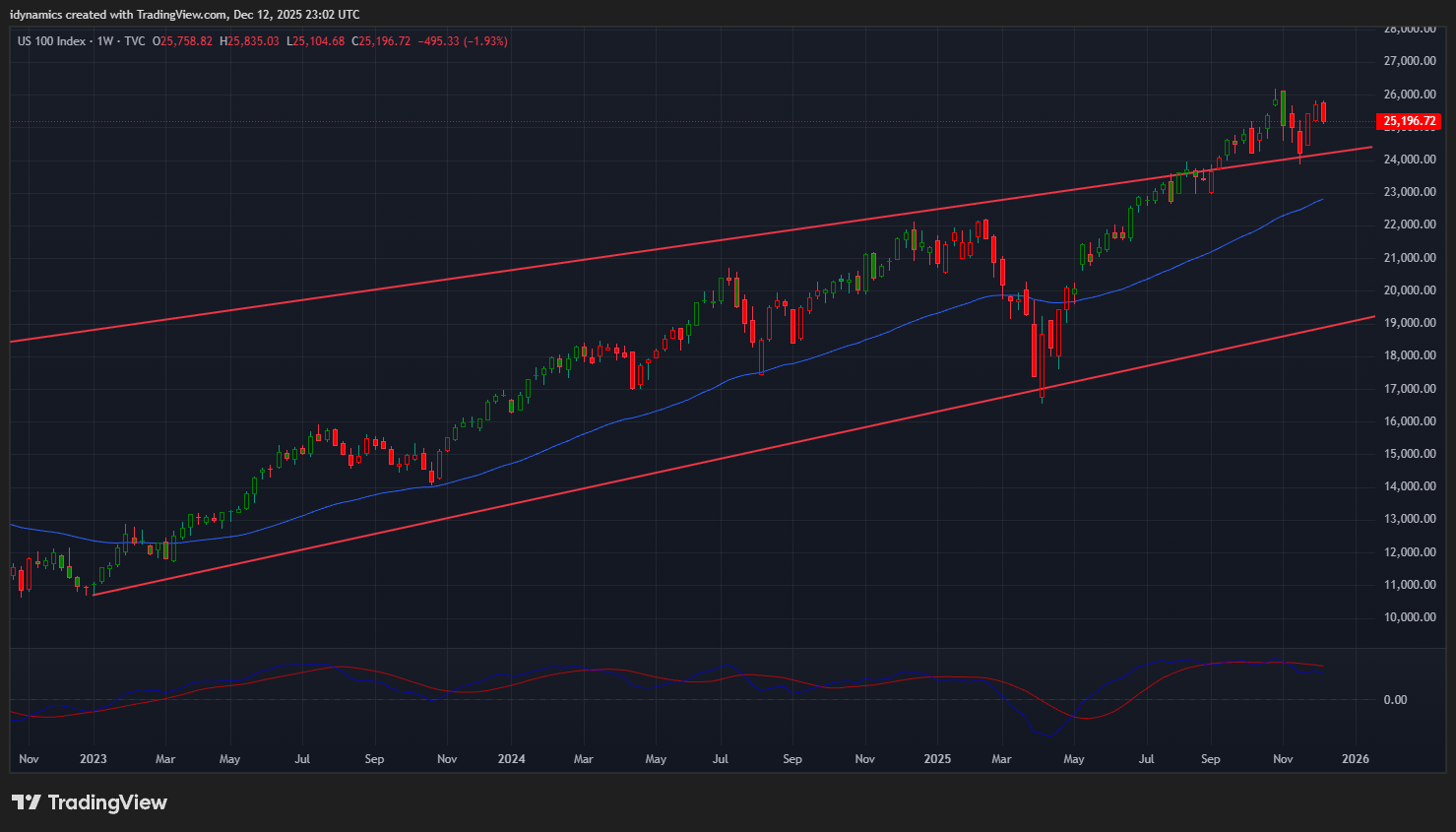The height and width of the screenshot is (832, 1456).
Task: Click the 23,000.00 price axis label
Action: click(x=1409, y=192)
